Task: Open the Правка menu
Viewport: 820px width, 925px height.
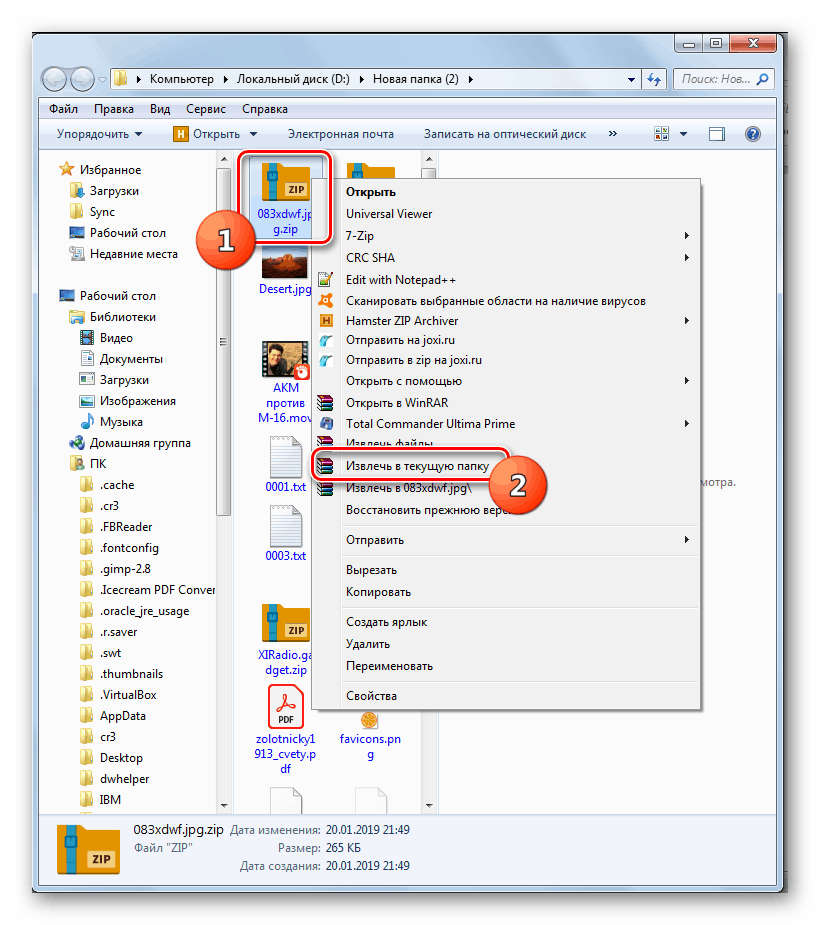Action: point(113,109)
